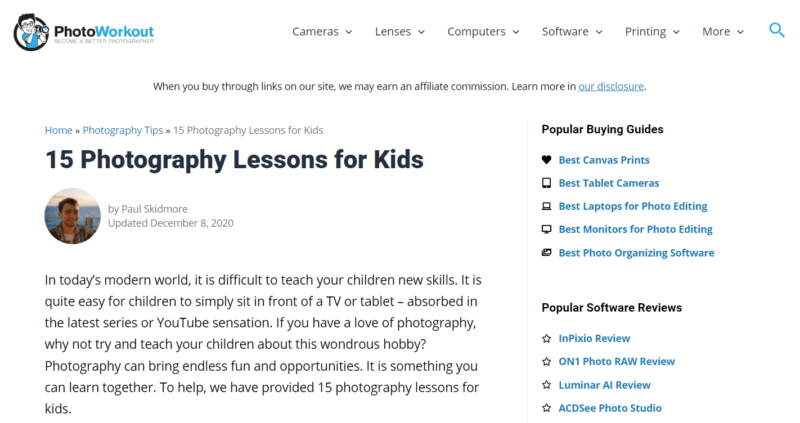
Task: Follow the 'our disclosure' link
Action: (611, 86)
